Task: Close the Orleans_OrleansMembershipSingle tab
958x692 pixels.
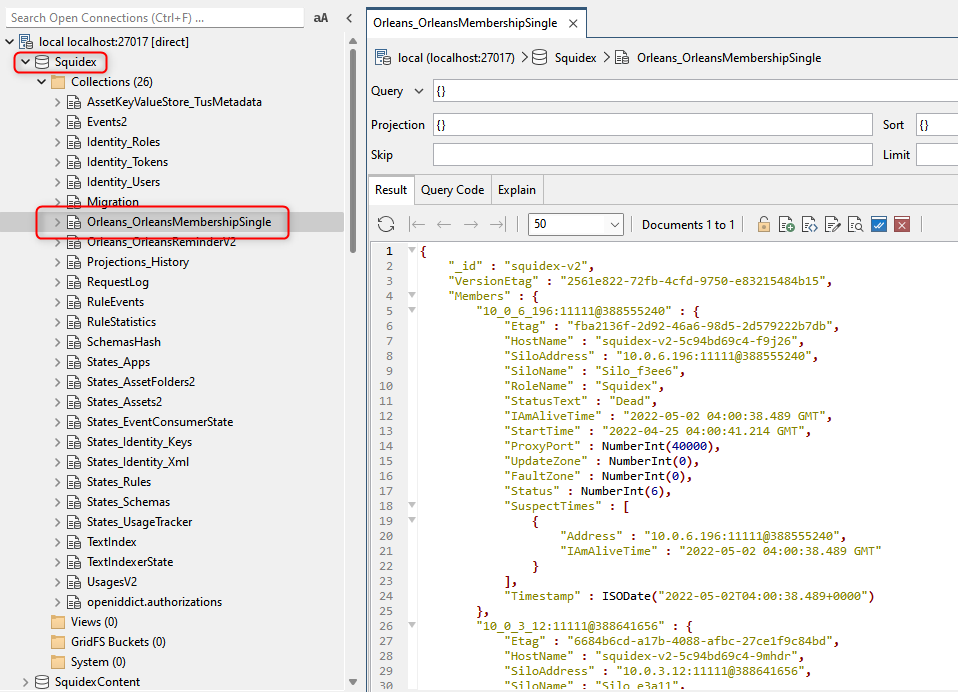Action: coord(573,24)
